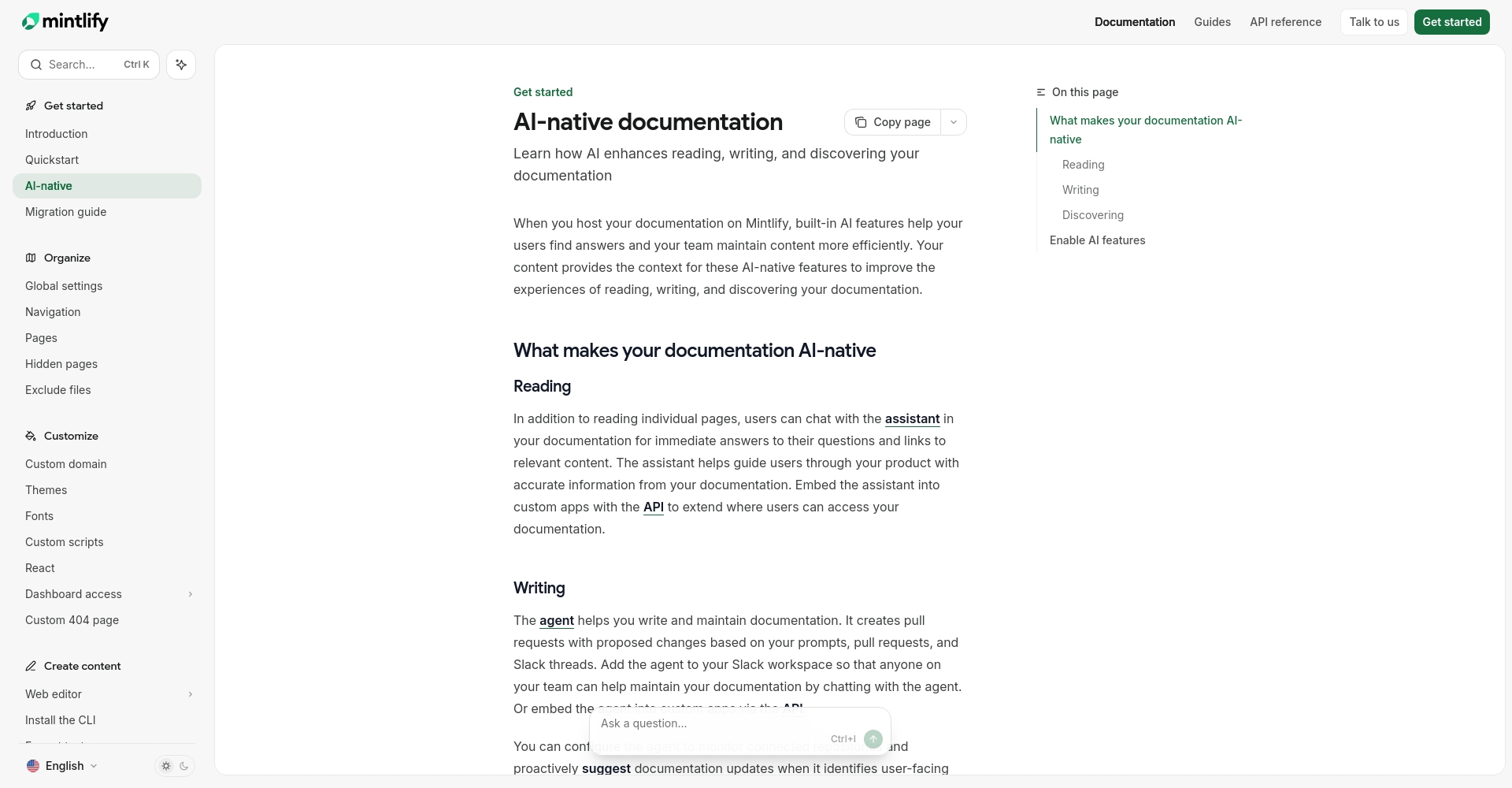Switch to dark mode moon icon
The image size is (1512, 788).
coord(184,766)
